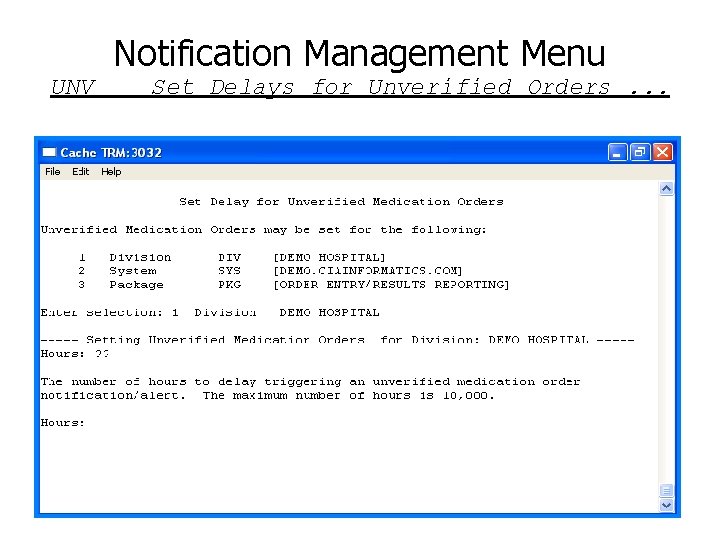Click the Set Delay for Unverified Medication Orders heading
Image resolution: width=720 pixels, height=540 pixels.
pos(341,202)
